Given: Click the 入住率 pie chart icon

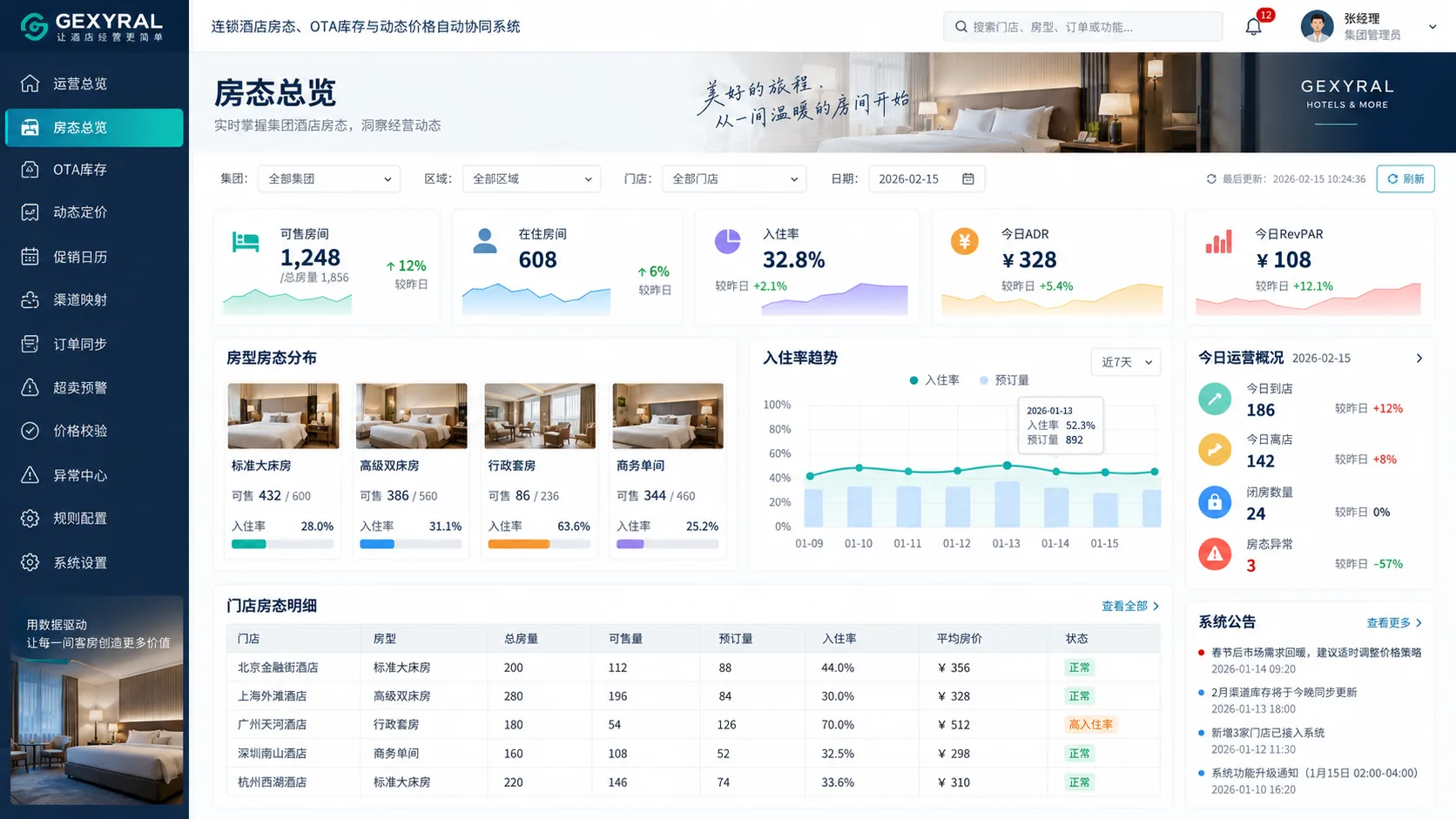Looking at the screenshot, I should click(x=728, y=241).
